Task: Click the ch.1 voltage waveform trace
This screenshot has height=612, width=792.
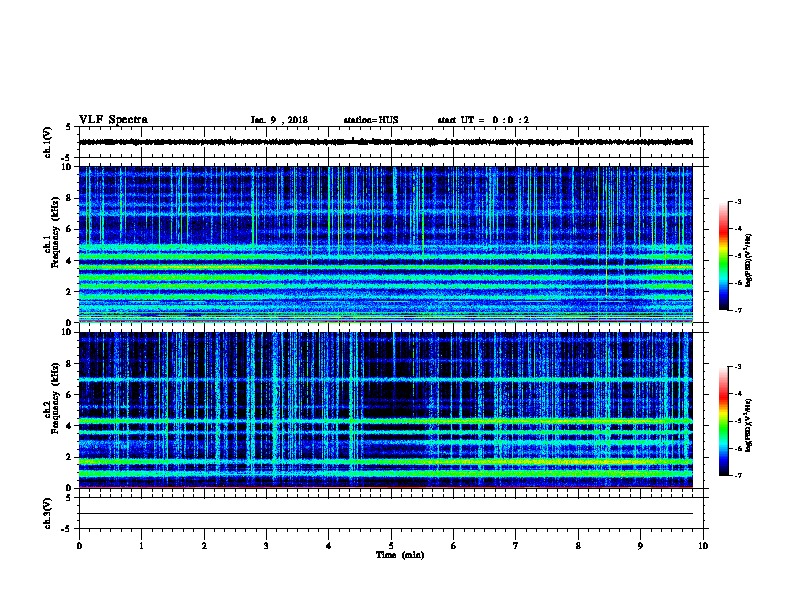Action: pos(386,142)
